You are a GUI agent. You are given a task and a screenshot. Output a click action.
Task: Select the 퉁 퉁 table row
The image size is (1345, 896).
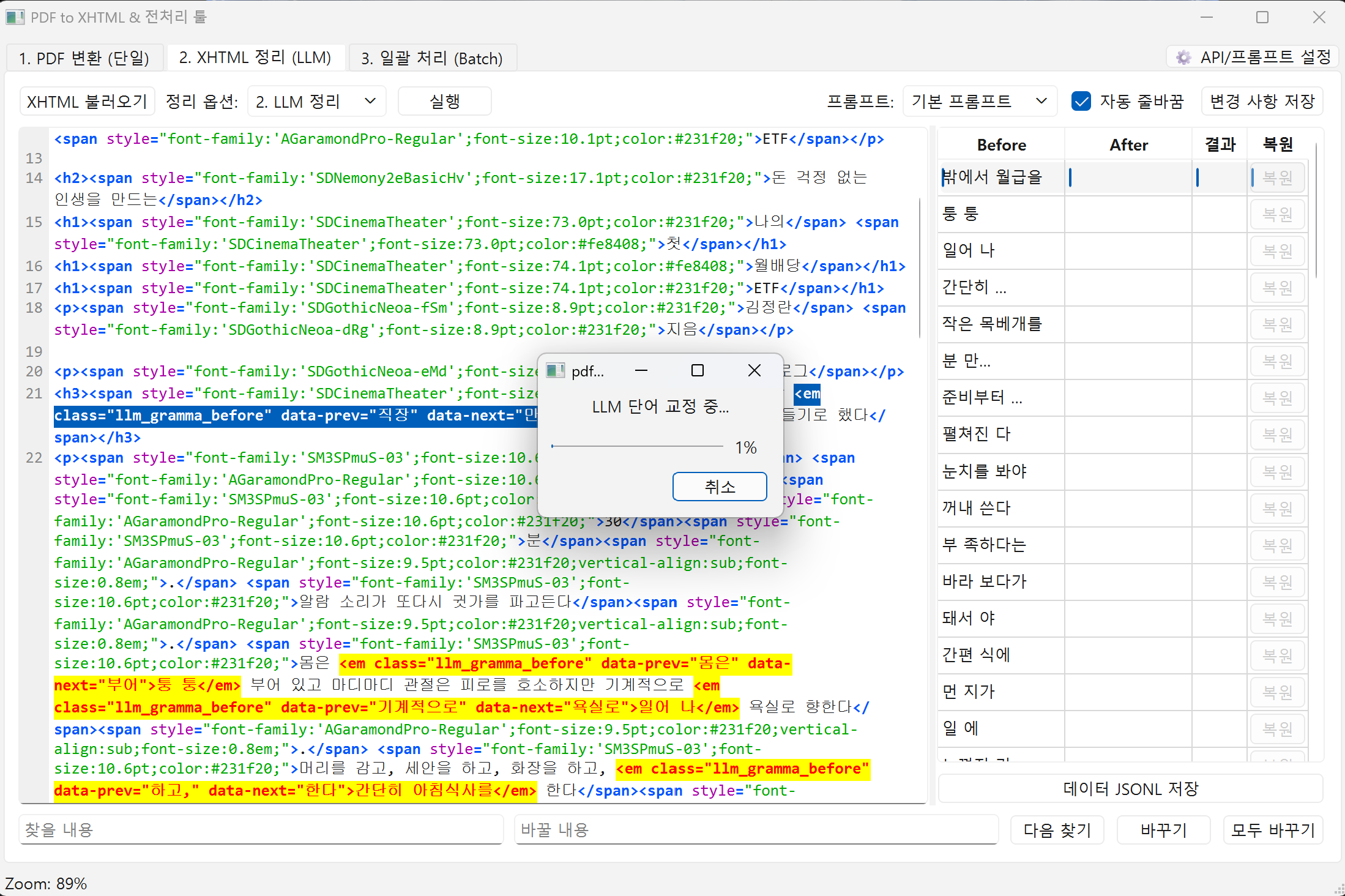click(x=1123, y=214)
